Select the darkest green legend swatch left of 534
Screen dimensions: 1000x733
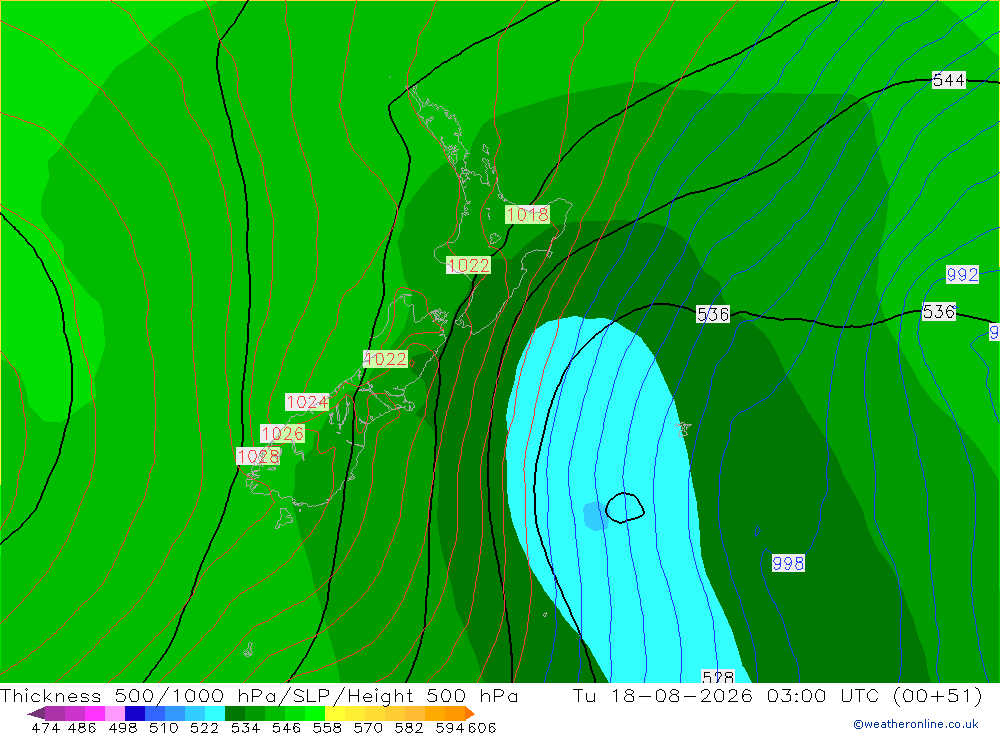click(x=235, y=713)
